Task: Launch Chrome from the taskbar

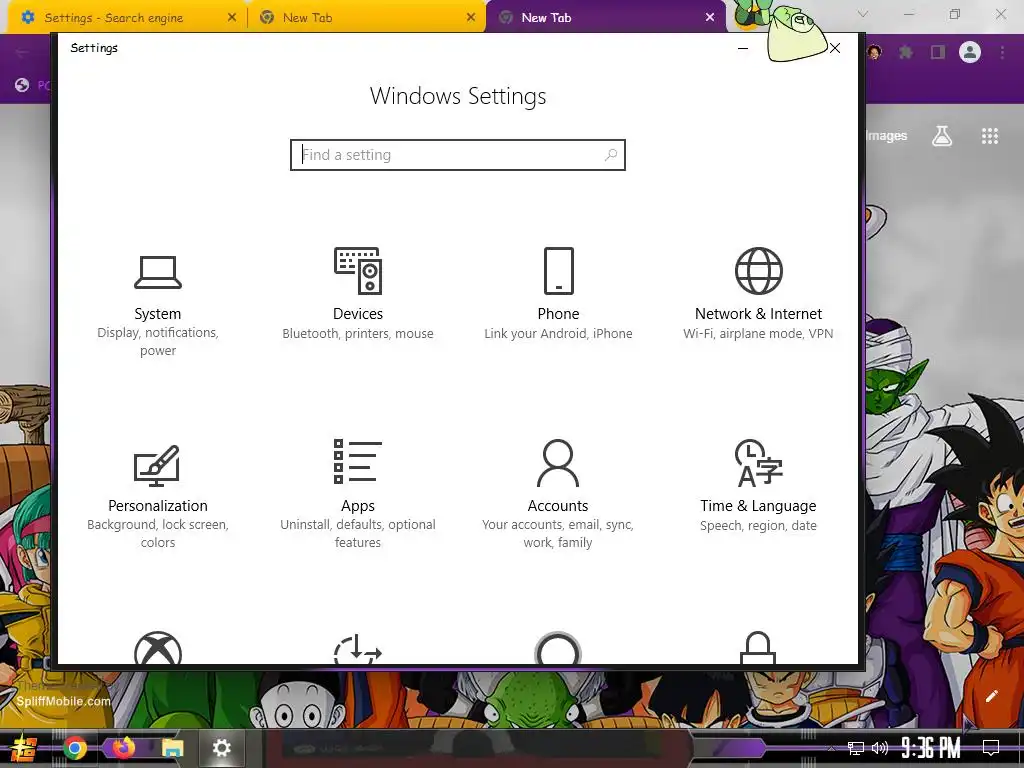Action: pos(75,748)
